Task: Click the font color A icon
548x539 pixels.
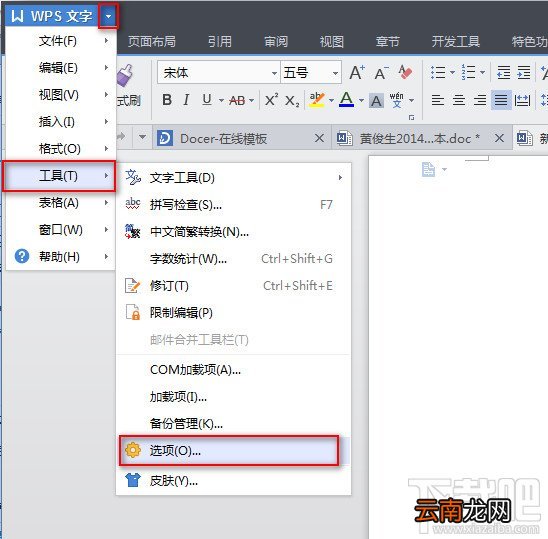Action: click(x=346, y=100)
